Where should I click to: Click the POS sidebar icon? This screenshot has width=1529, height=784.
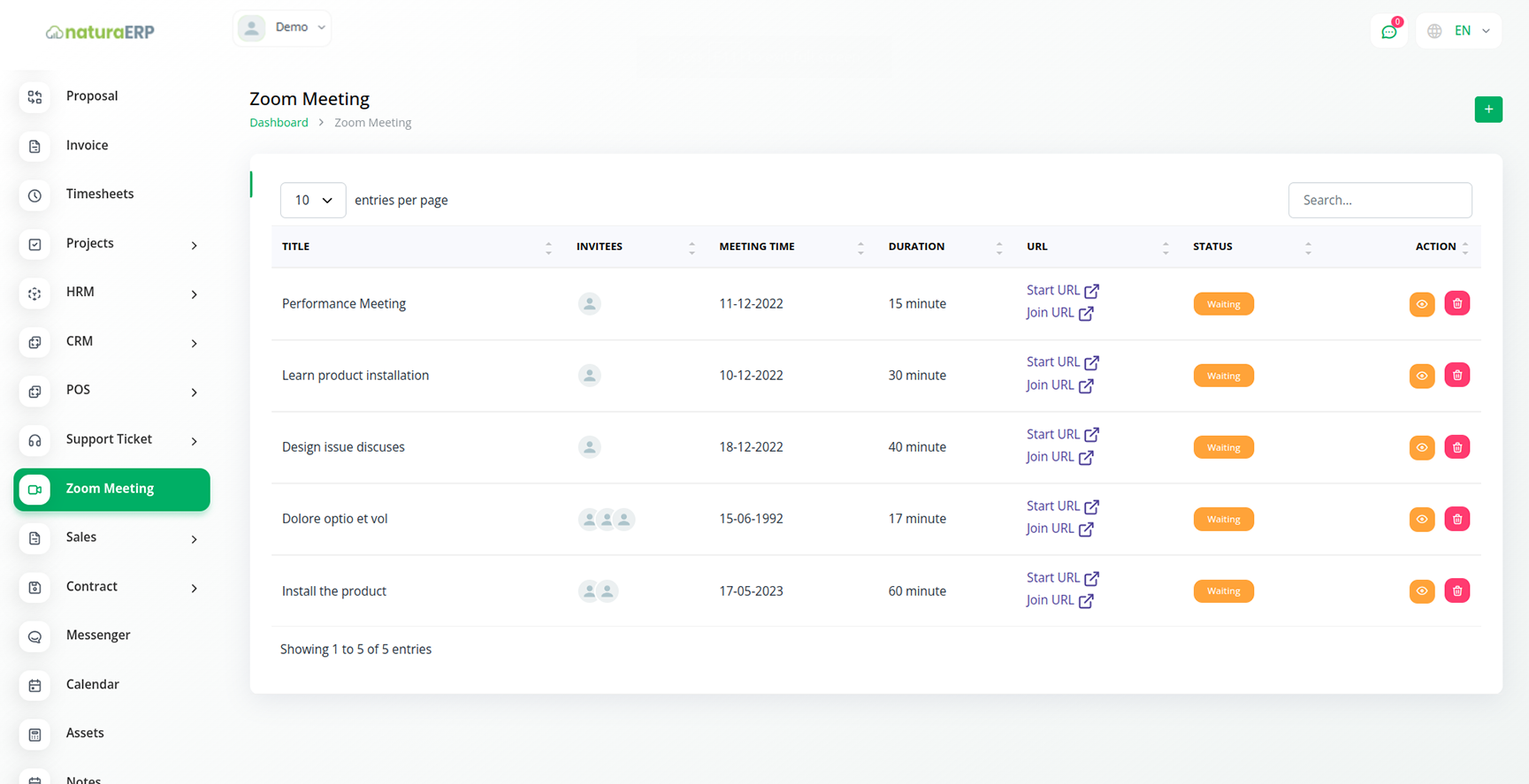(34, 392)
